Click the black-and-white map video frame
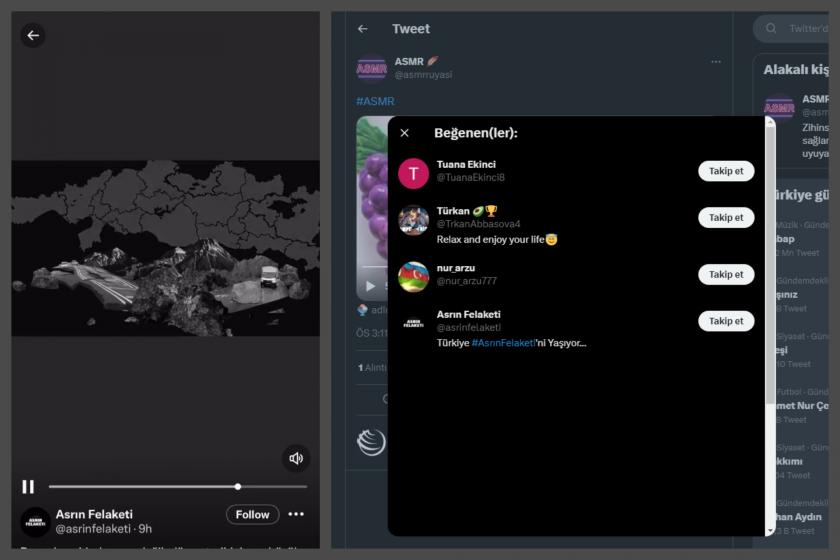The height and width of the screenshot is (560, 840). [166, 248]
